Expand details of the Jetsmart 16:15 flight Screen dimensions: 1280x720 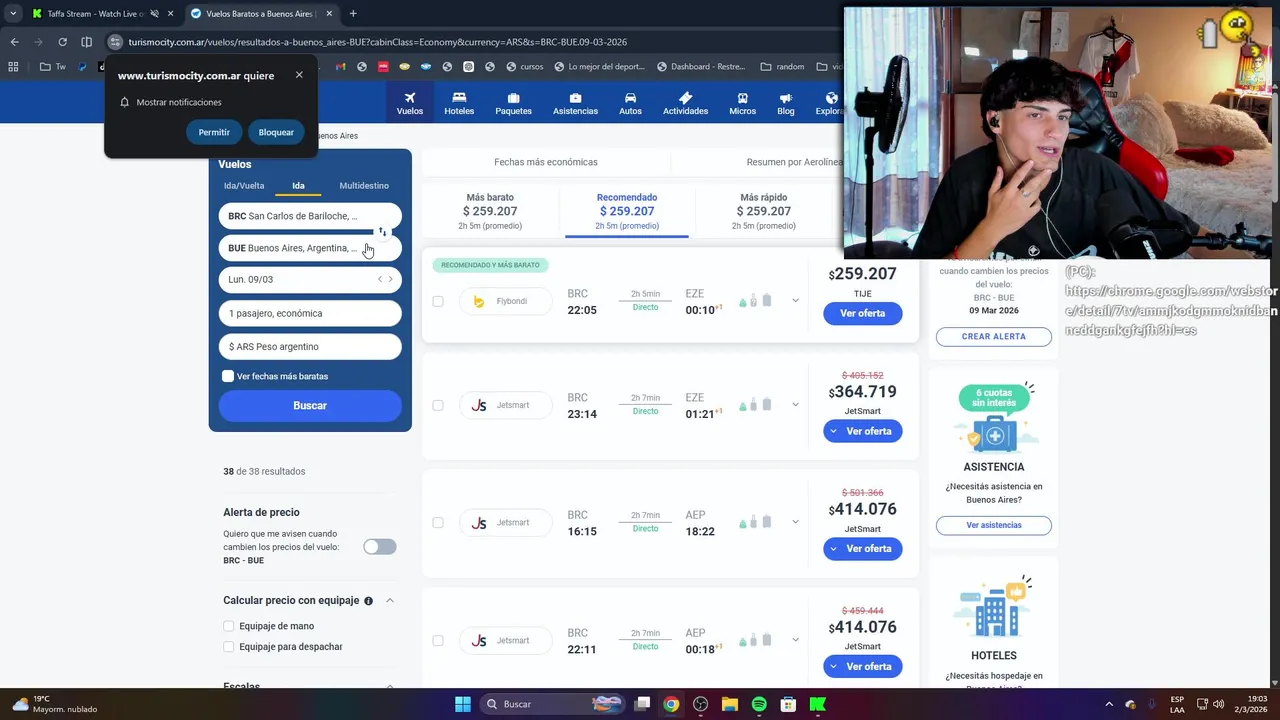tap(795, 522)
